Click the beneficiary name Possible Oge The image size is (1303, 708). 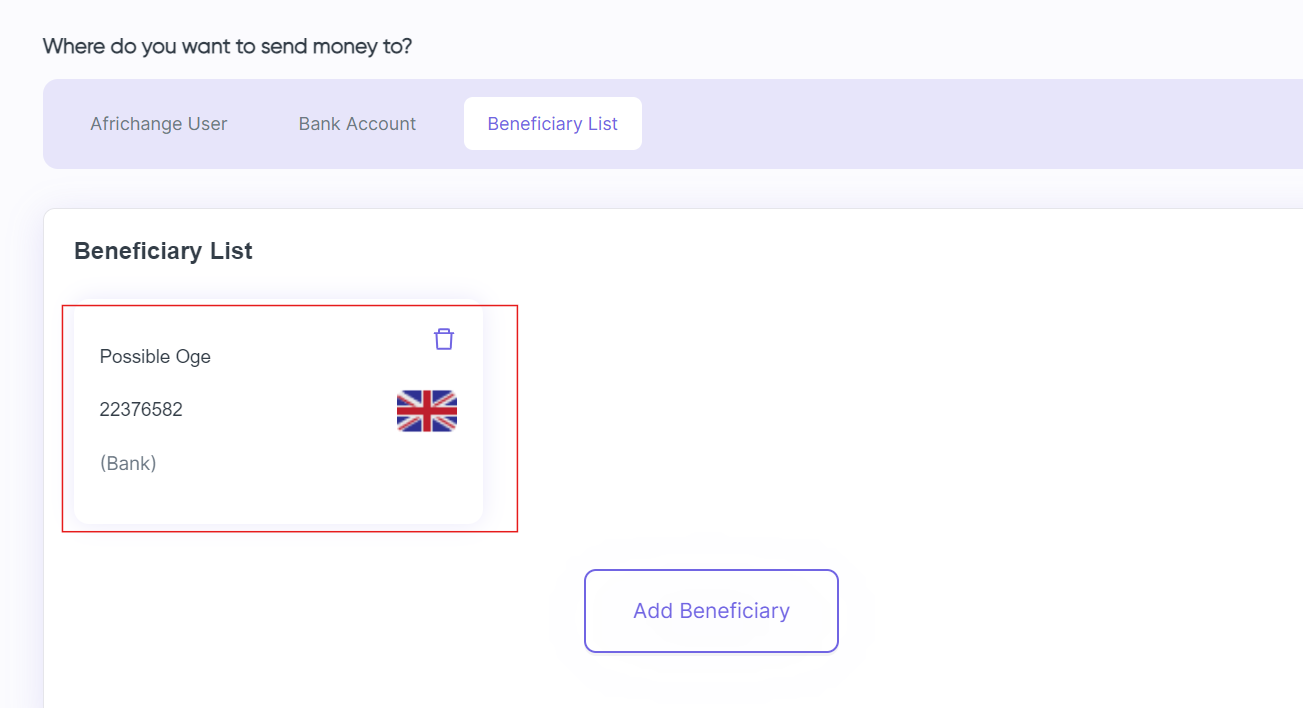(155, 356)
